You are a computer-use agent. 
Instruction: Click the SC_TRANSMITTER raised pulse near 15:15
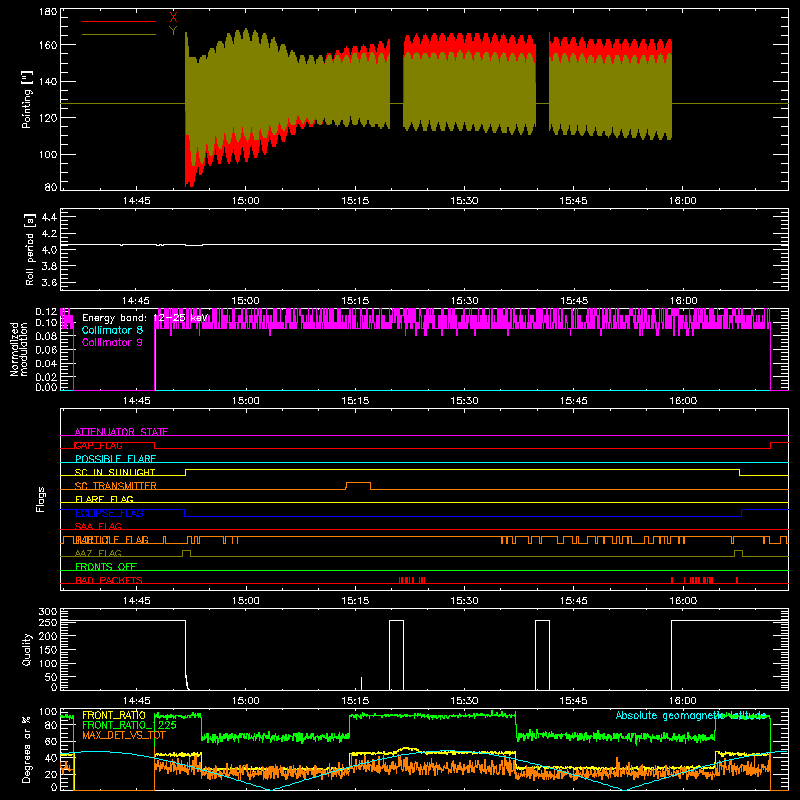click(x=358, y=486)
